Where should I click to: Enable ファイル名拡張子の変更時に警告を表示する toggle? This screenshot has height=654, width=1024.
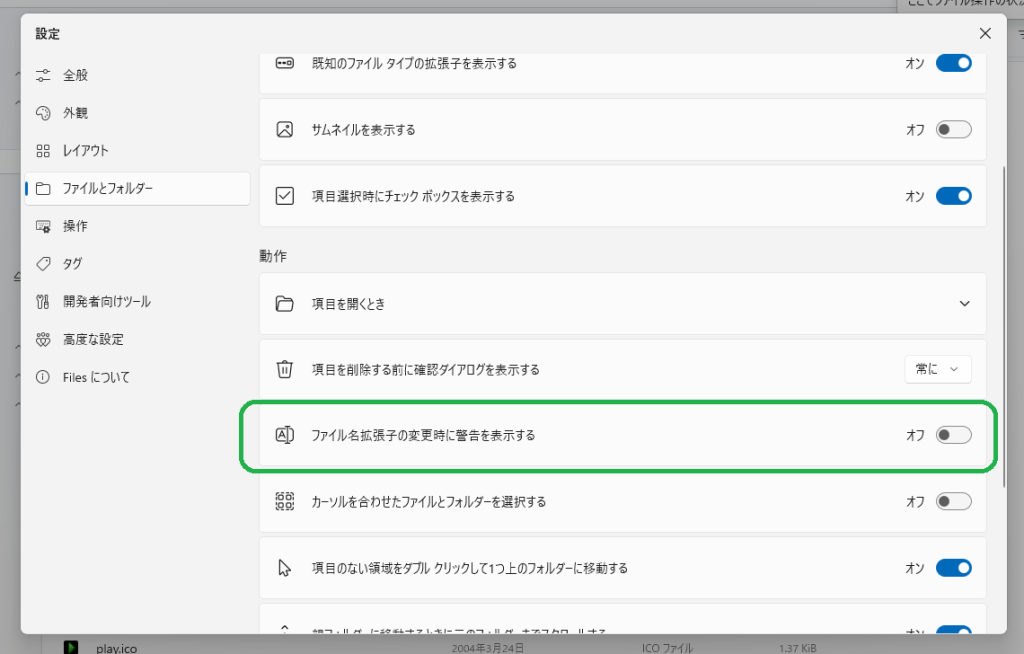[953, 435]
